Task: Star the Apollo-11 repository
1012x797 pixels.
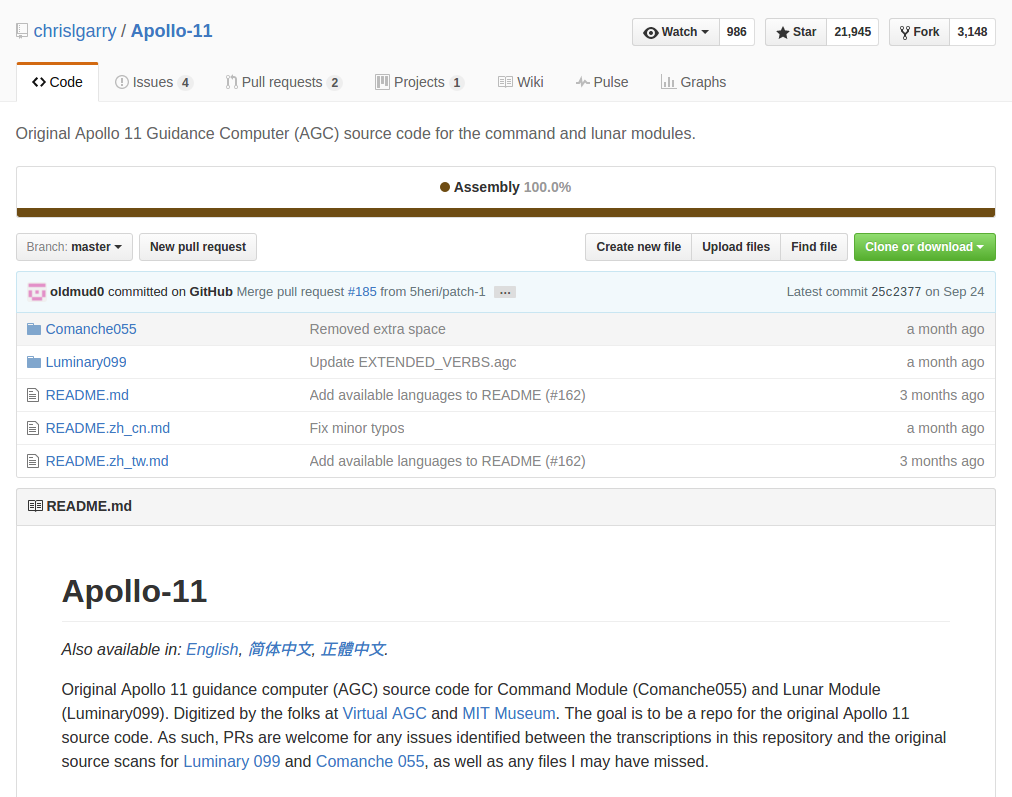Action: point(796,32)
